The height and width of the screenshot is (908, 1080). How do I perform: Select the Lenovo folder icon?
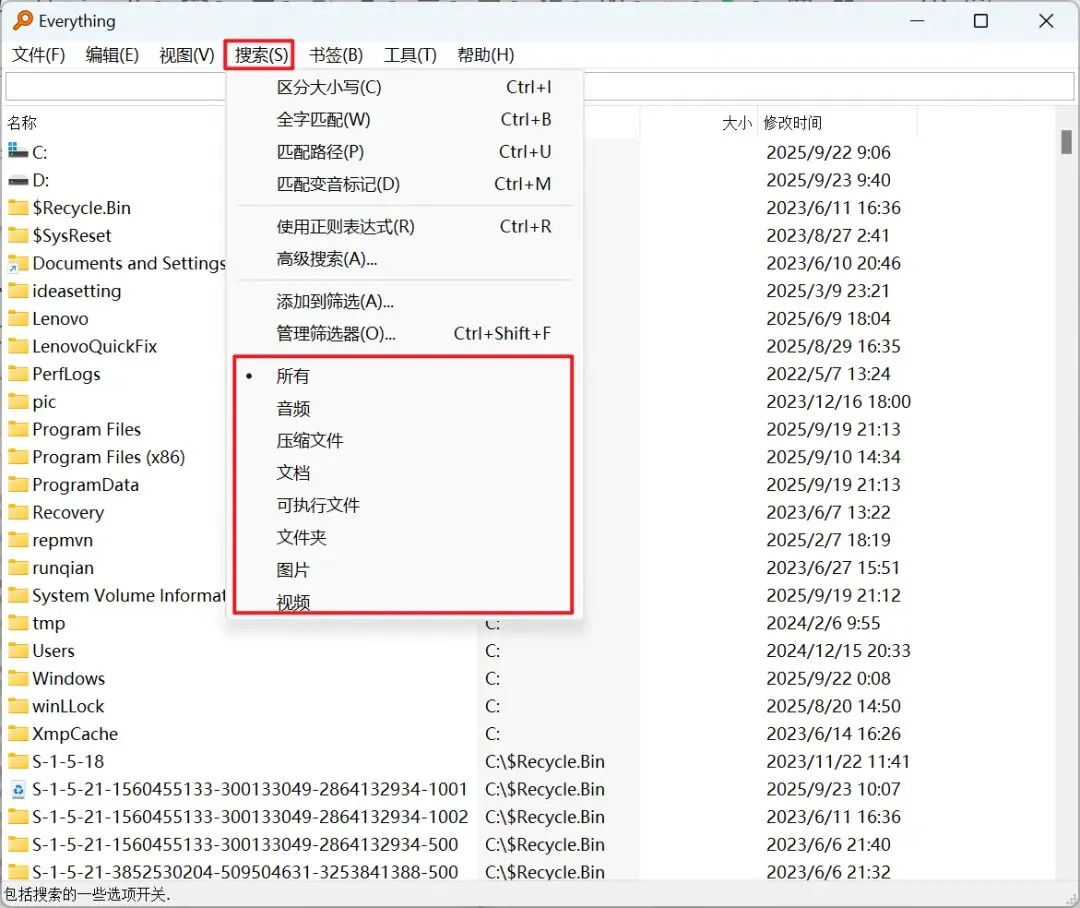[18, 318]
